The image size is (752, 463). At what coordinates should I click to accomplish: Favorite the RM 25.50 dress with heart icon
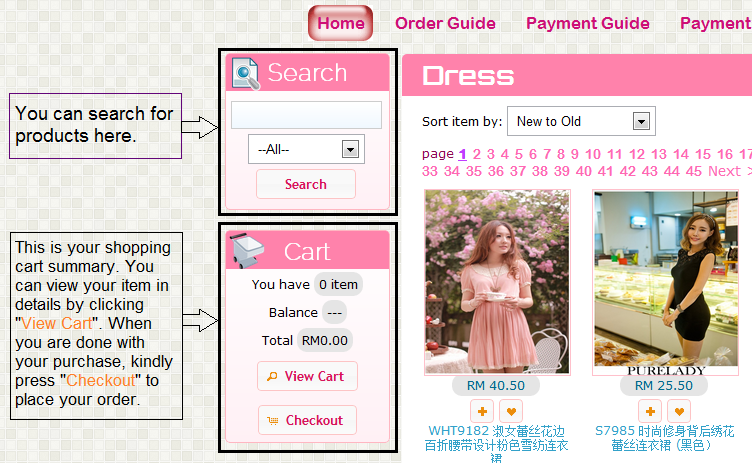click(x=679, y=411)
